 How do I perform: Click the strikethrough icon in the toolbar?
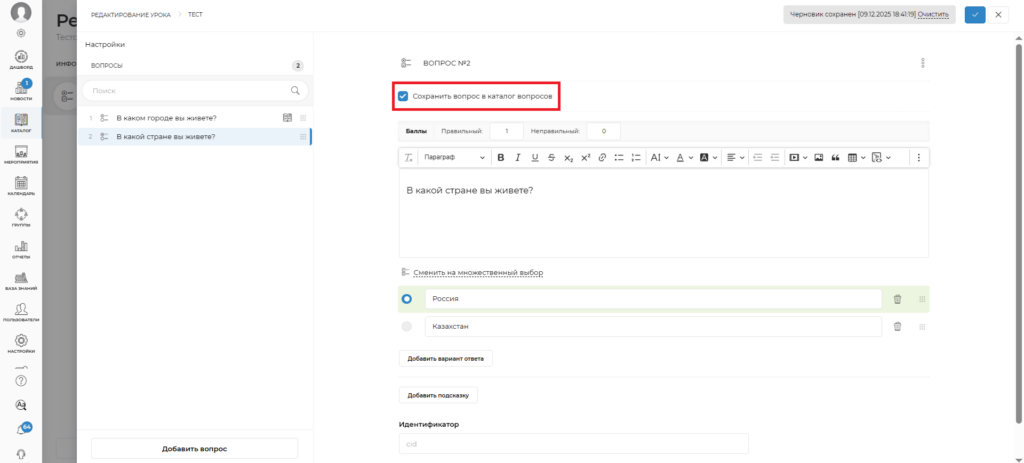pyautogui.click(x=551, y=158)
